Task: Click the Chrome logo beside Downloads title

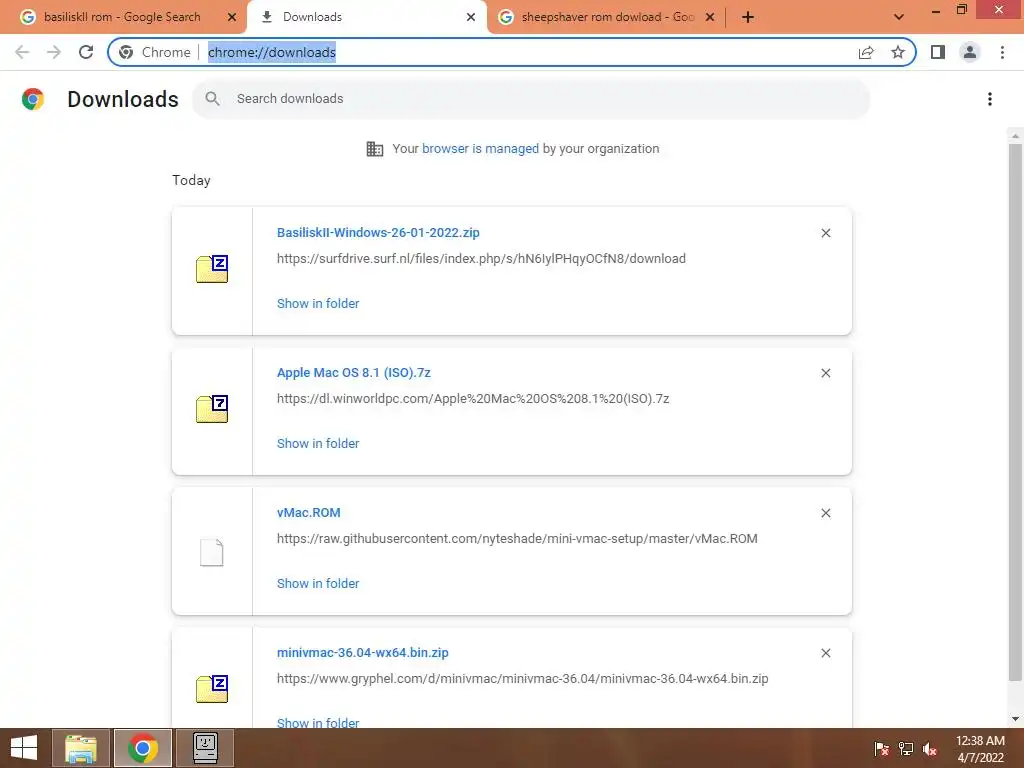Action: [33, 99]
